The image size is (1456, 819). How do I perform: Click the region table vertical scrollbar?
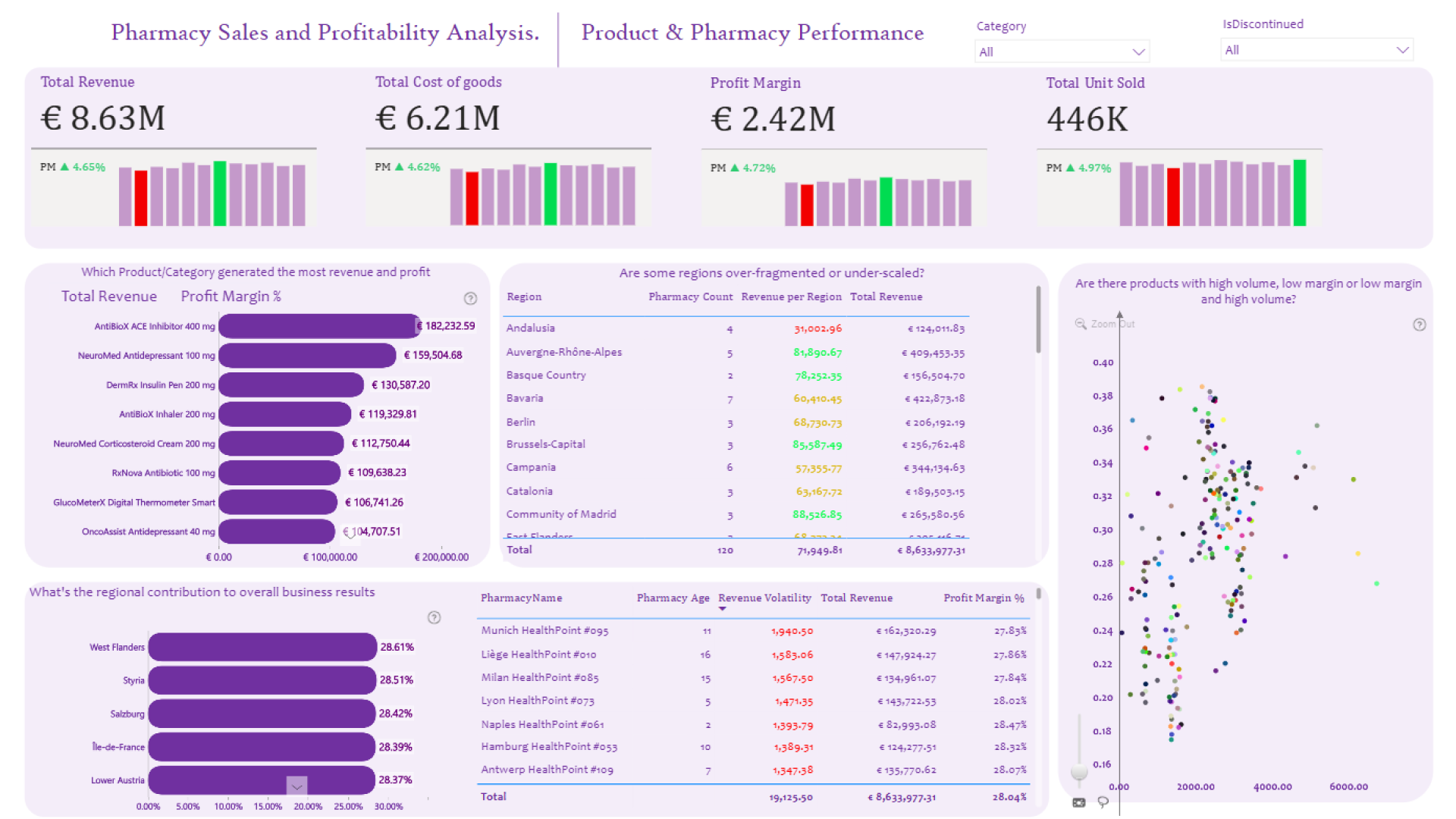pos(1038,318)
